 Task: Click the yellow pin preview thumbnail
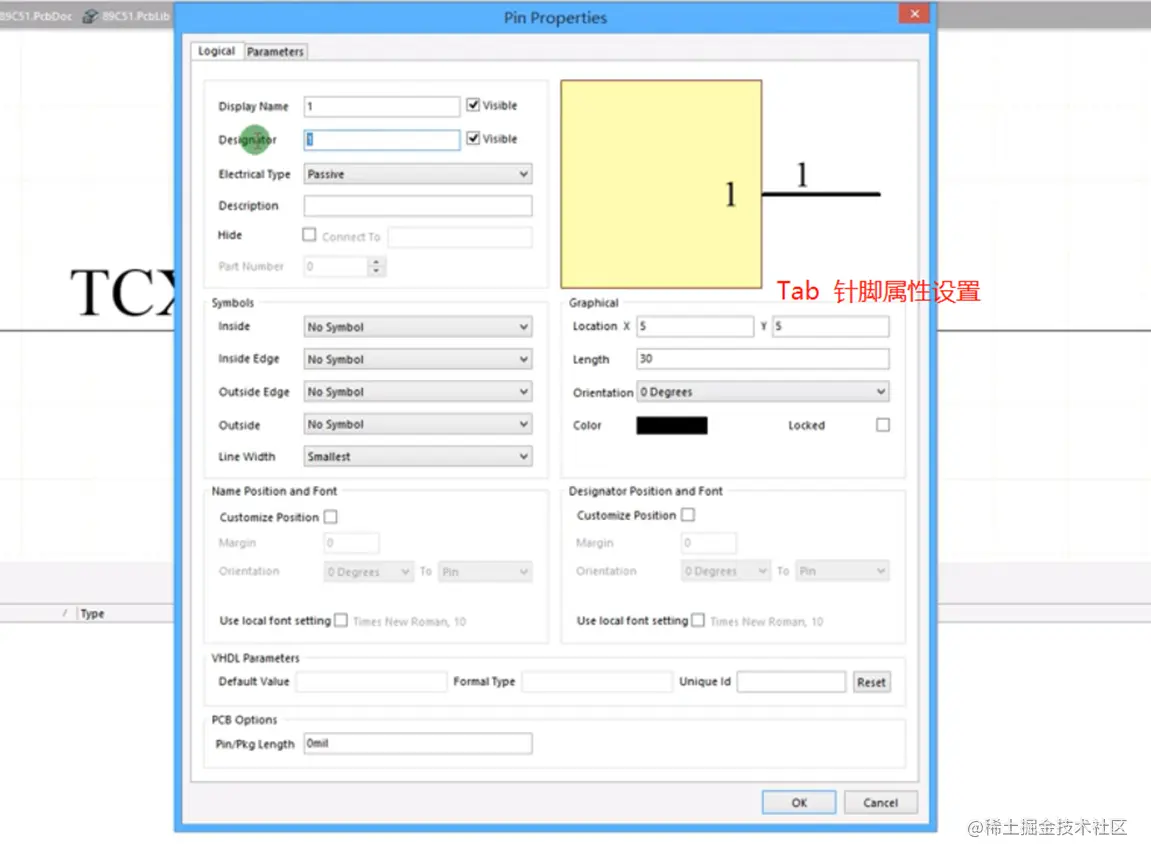[x=661, y=184]
